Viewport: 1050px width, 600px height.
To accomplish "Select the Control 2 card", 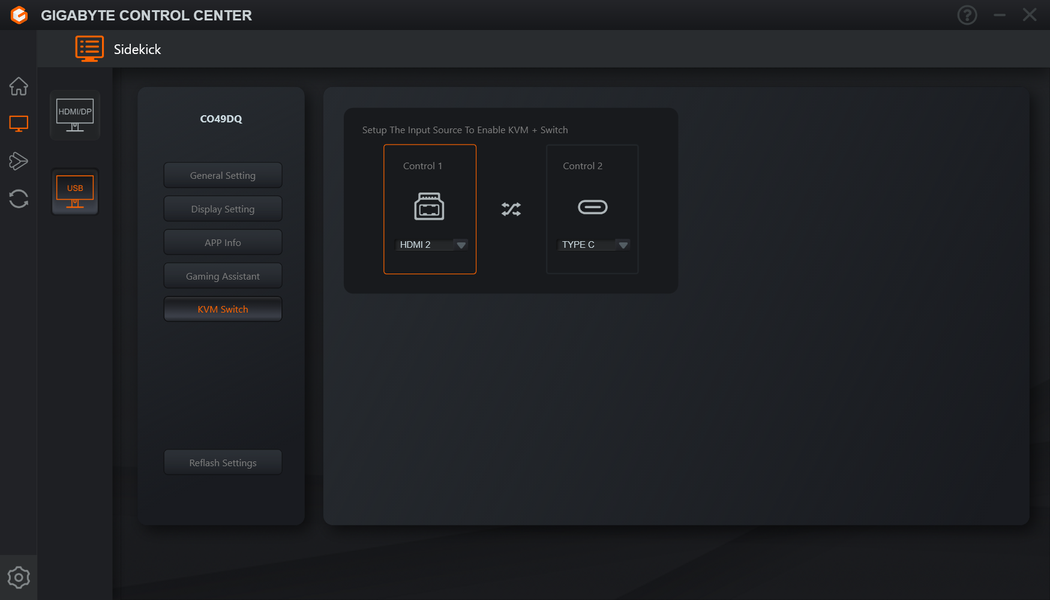I will [592, 209].
